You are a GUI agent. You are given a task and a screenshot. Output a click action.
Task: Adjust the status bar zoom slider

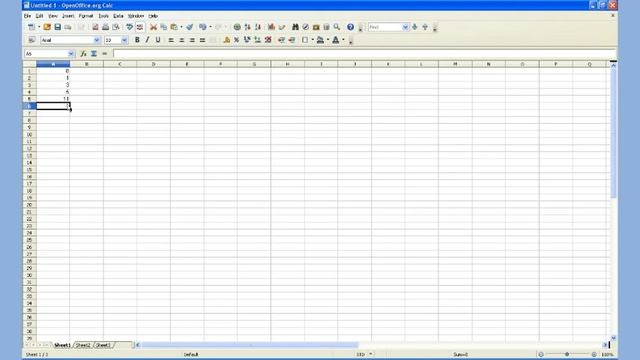point(567,355)
